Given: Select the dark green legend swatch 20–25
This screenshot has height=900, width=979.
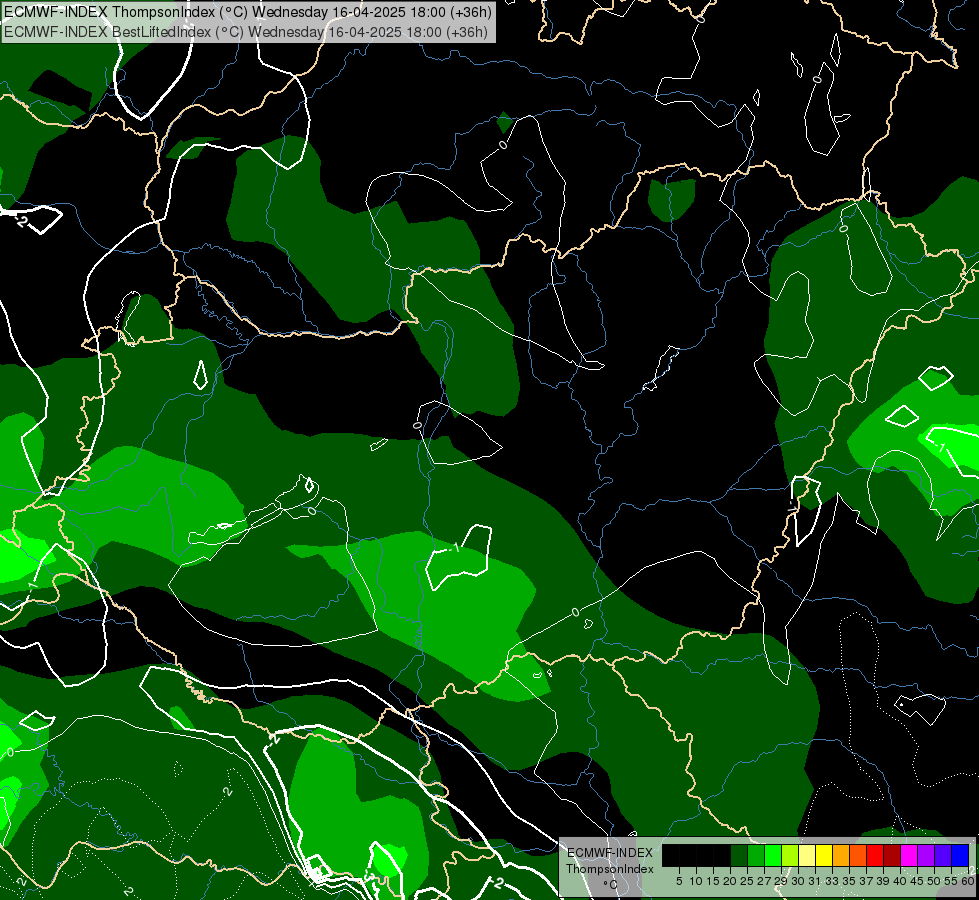Looking at the screenshot, I should (x=739, y=856).
